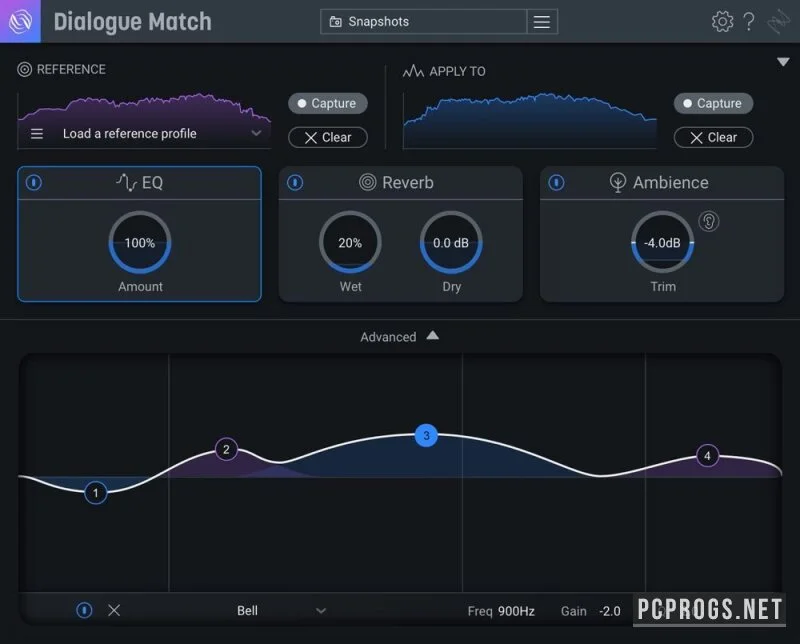Toggle the selected EQ band power button
This screenshot has width=800, height=644.
84,610
